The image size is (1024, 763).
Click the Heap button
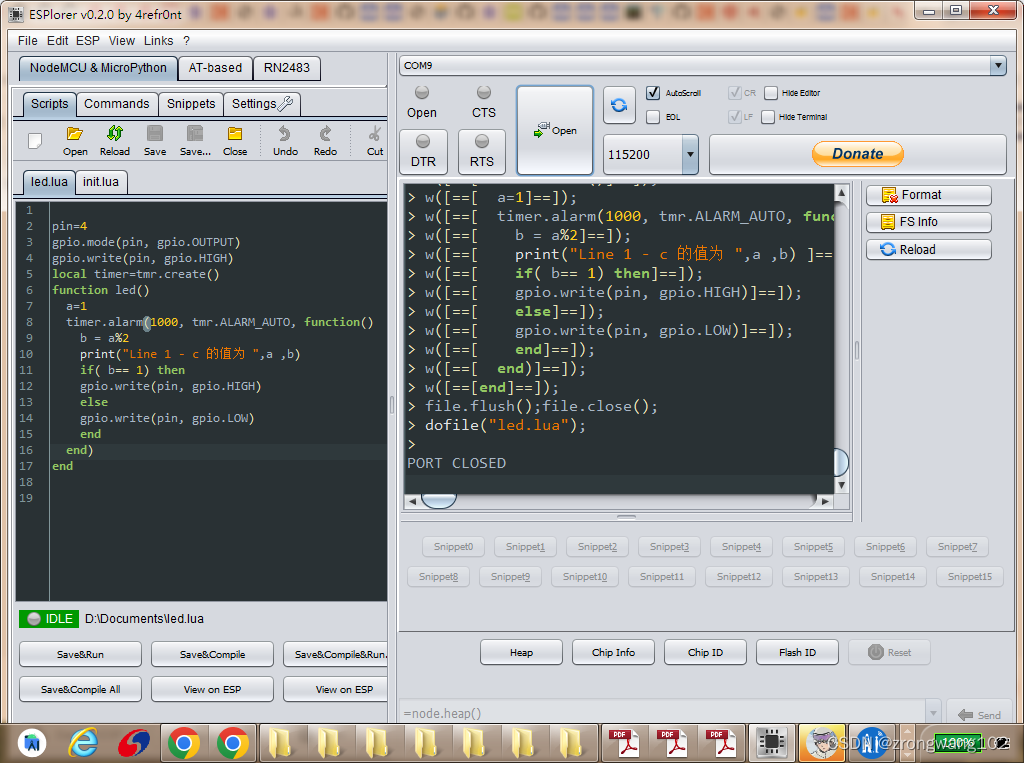point(521,653)
